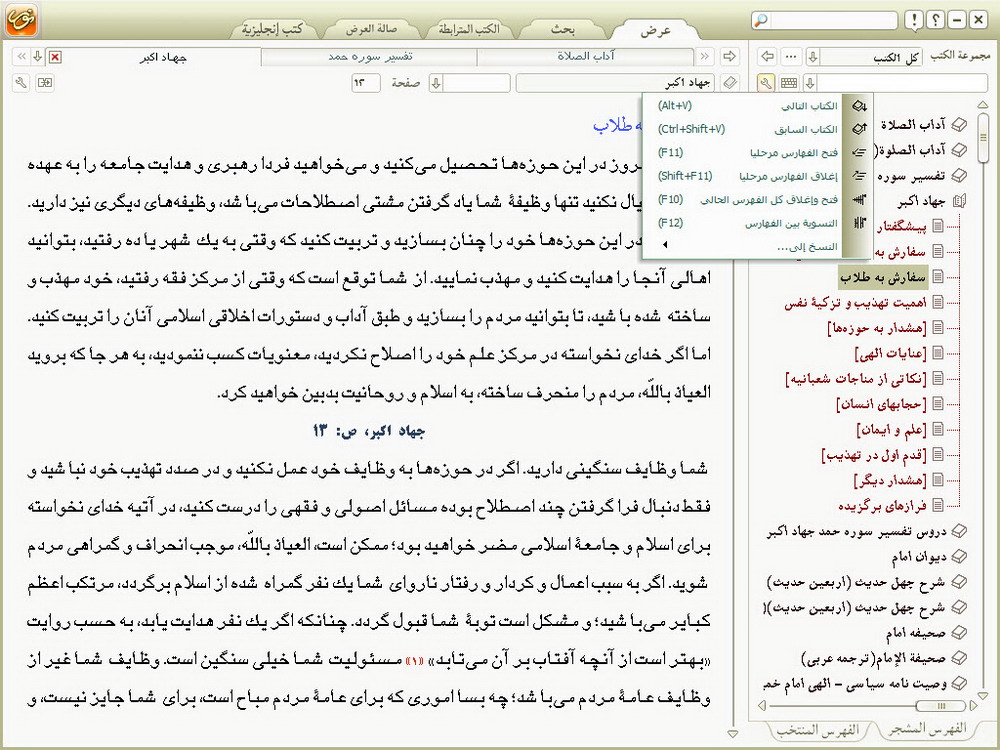Close the جهاد اكبر document tab
1000x750 pixels.
pyautogui.click(x=55, y=57)
